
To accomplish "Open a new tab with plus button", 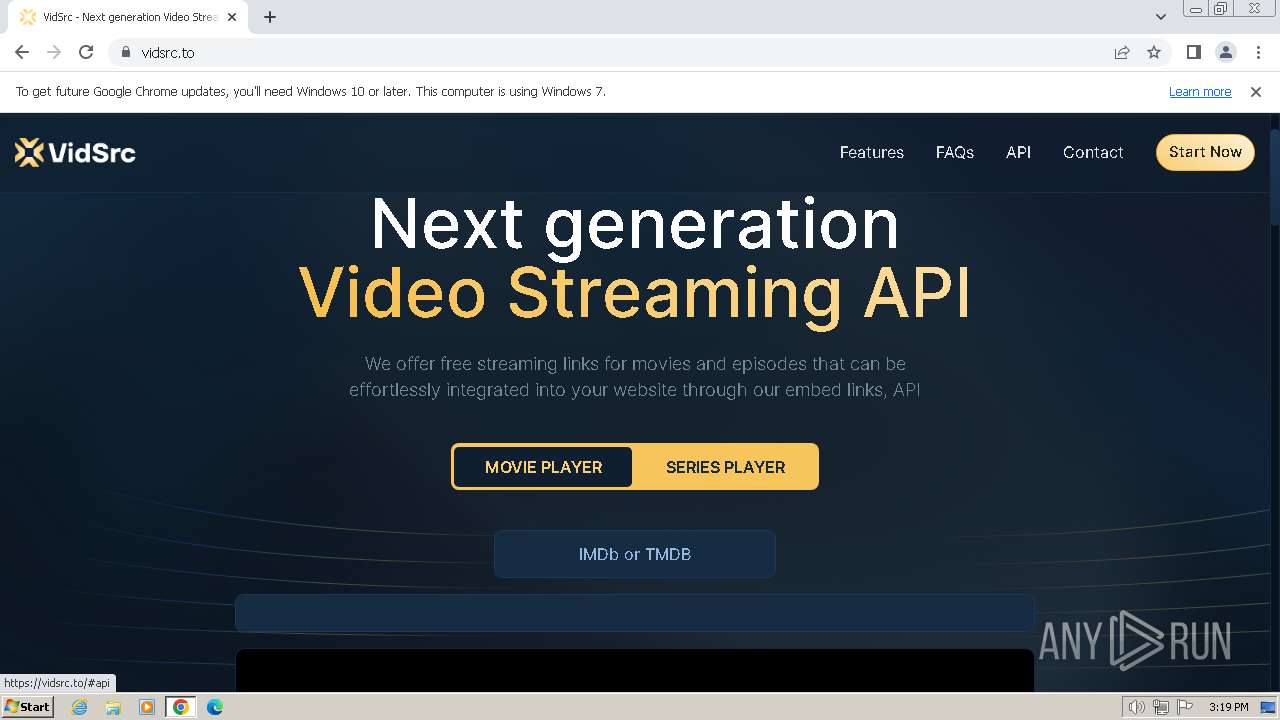I will 270,17.
